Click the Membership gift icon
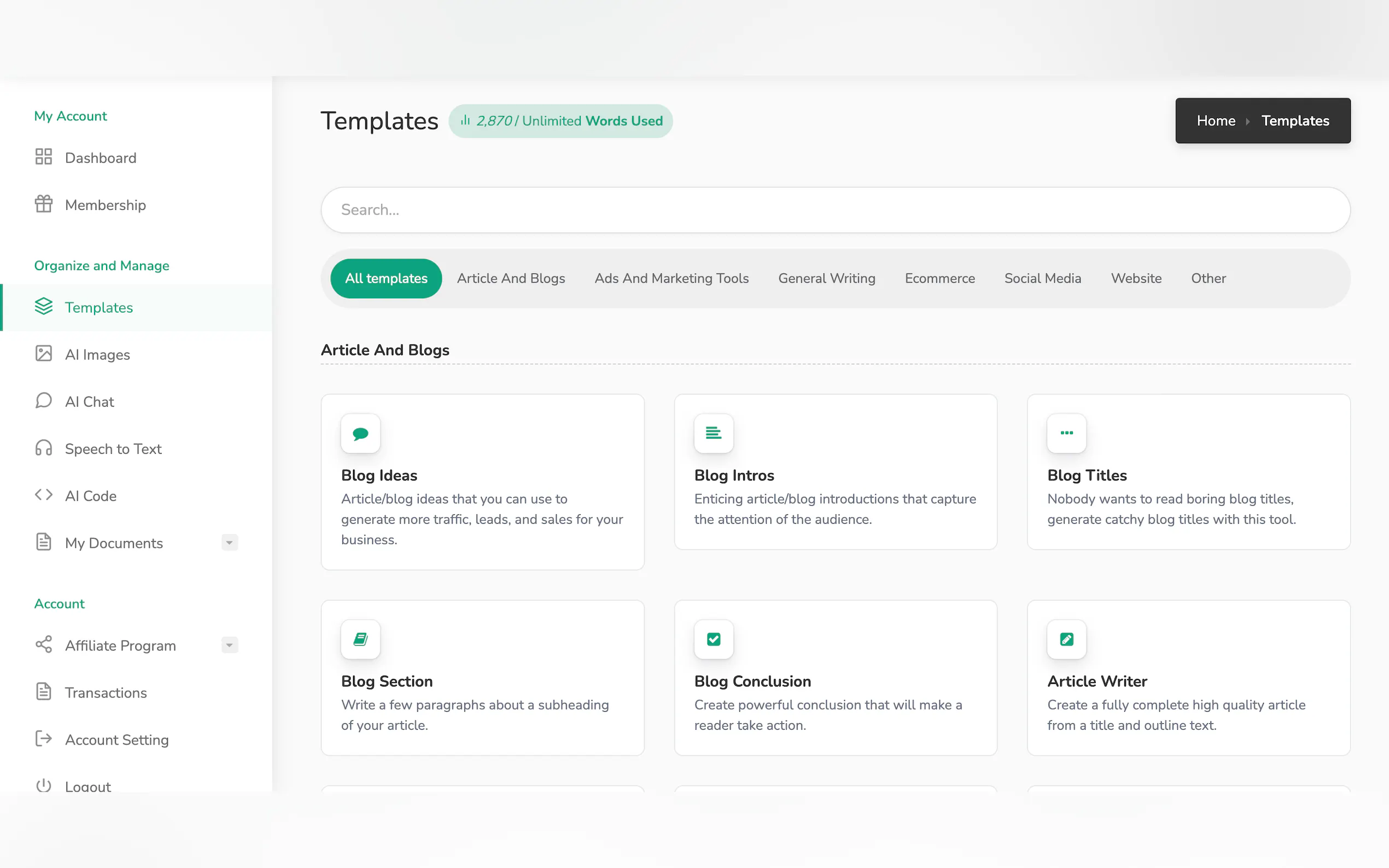 coord(44,204)
